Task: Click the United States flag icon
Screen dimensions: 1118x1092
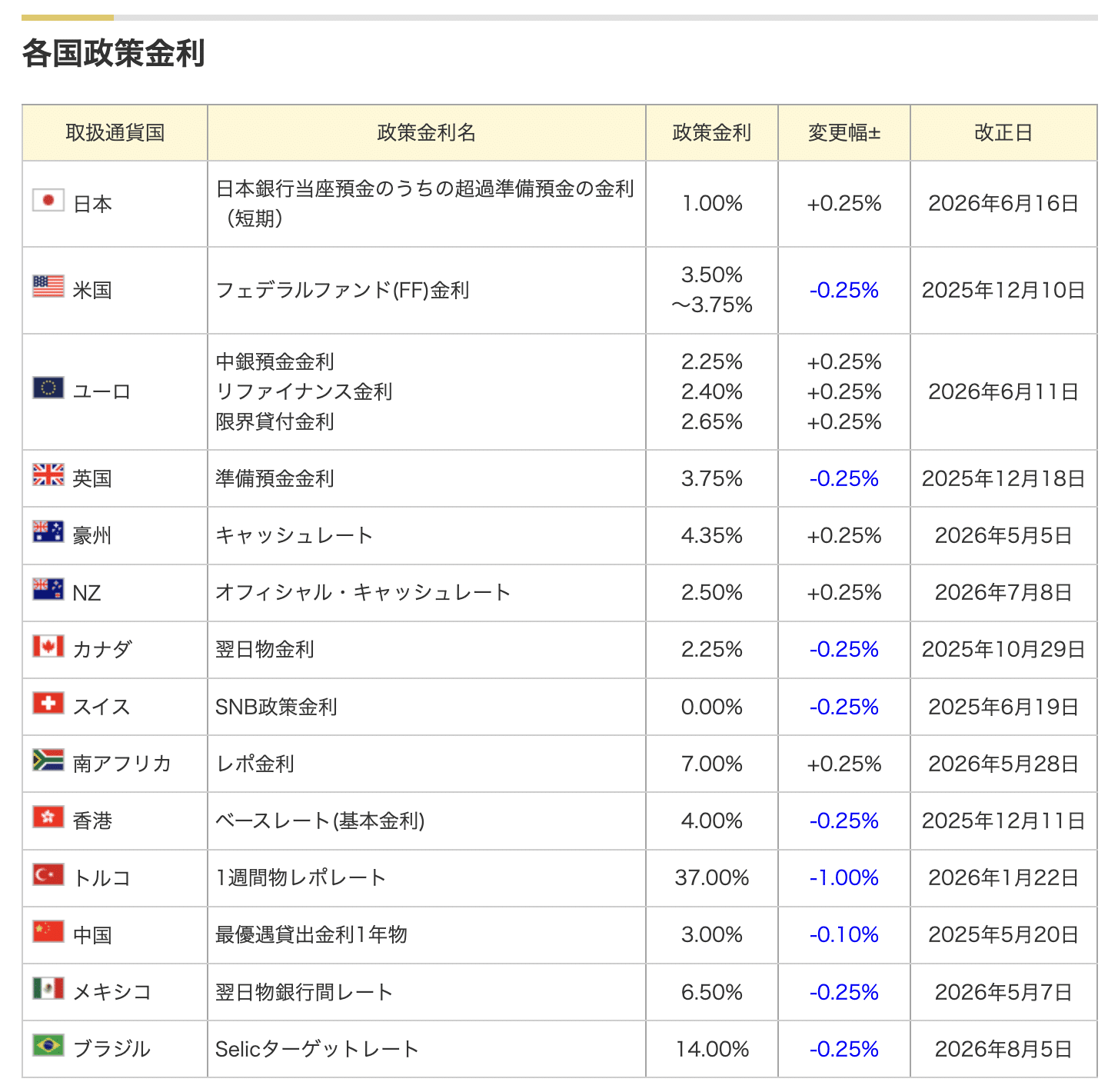Action: tap(48, 286)
